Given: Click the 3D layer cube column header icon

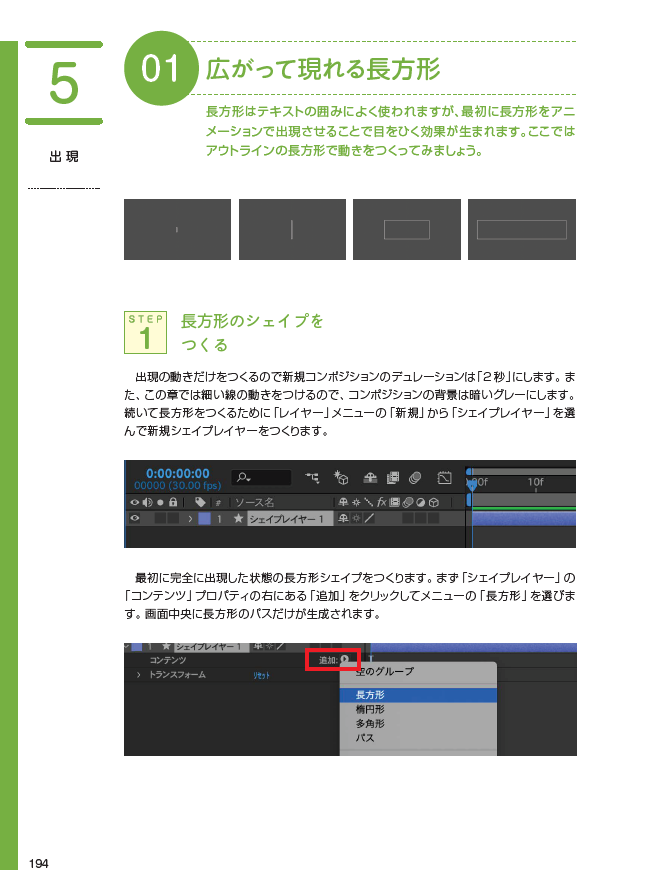Looking at the screenshot, I should [x=434, y=502].
